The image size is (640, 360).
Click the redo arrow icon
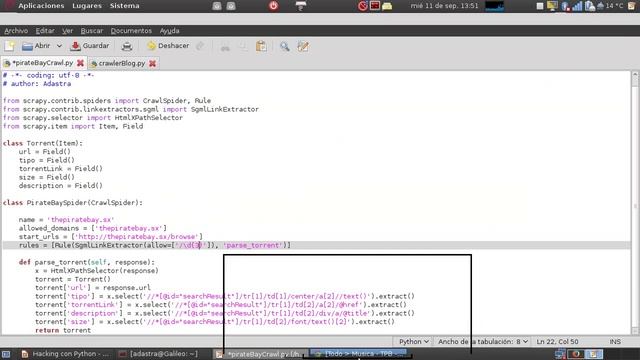pos(200,46)
